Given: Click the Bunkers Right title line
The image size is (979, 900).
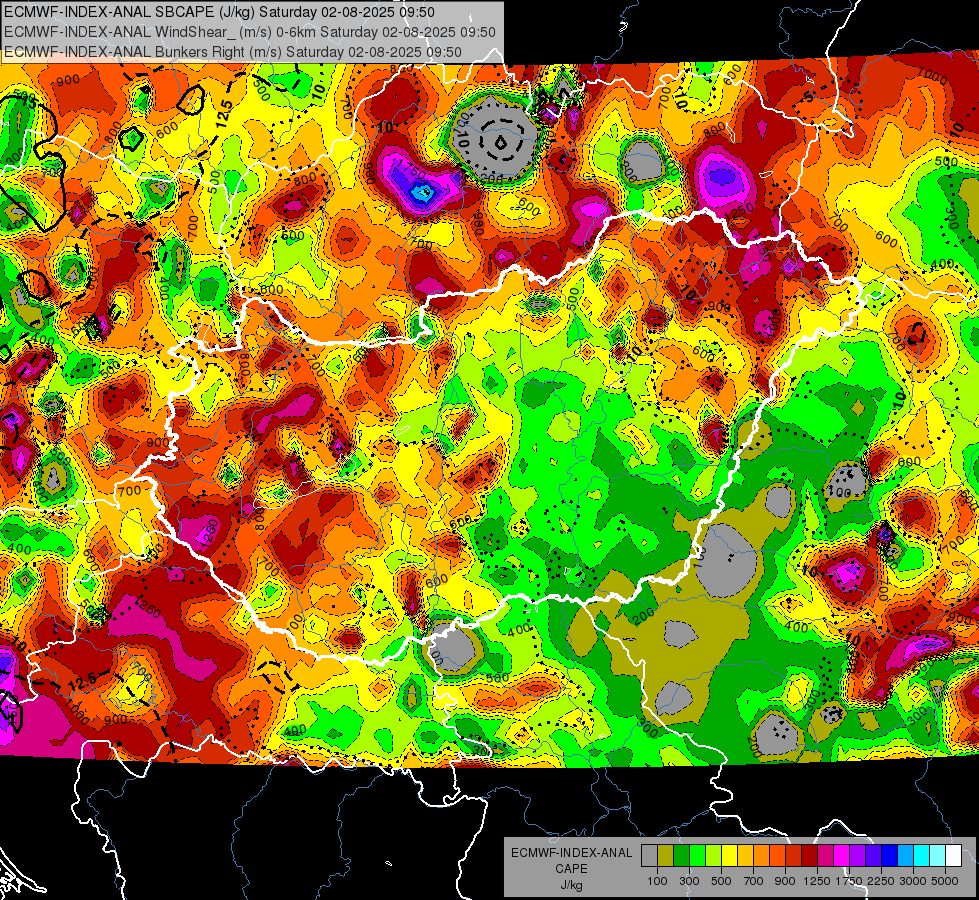Looking at the screenshot, I should click(233, 52).
